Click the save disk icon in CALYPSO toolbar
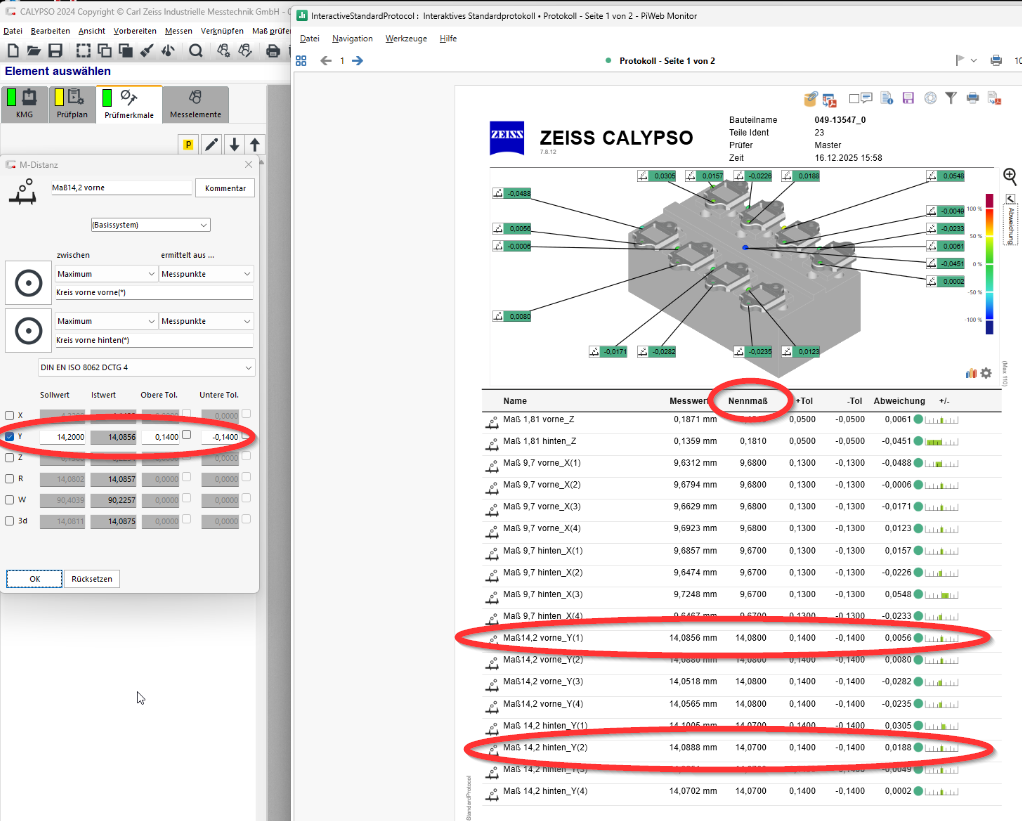1022x821 pixels. click(55, 51)
